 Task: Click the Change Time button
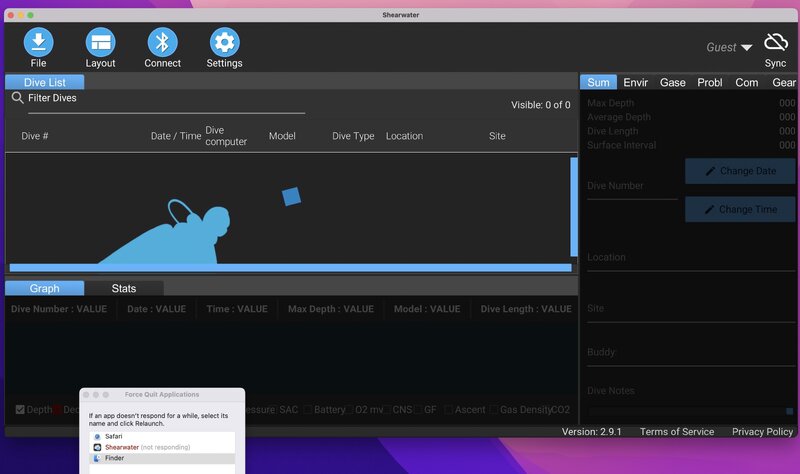740,209
